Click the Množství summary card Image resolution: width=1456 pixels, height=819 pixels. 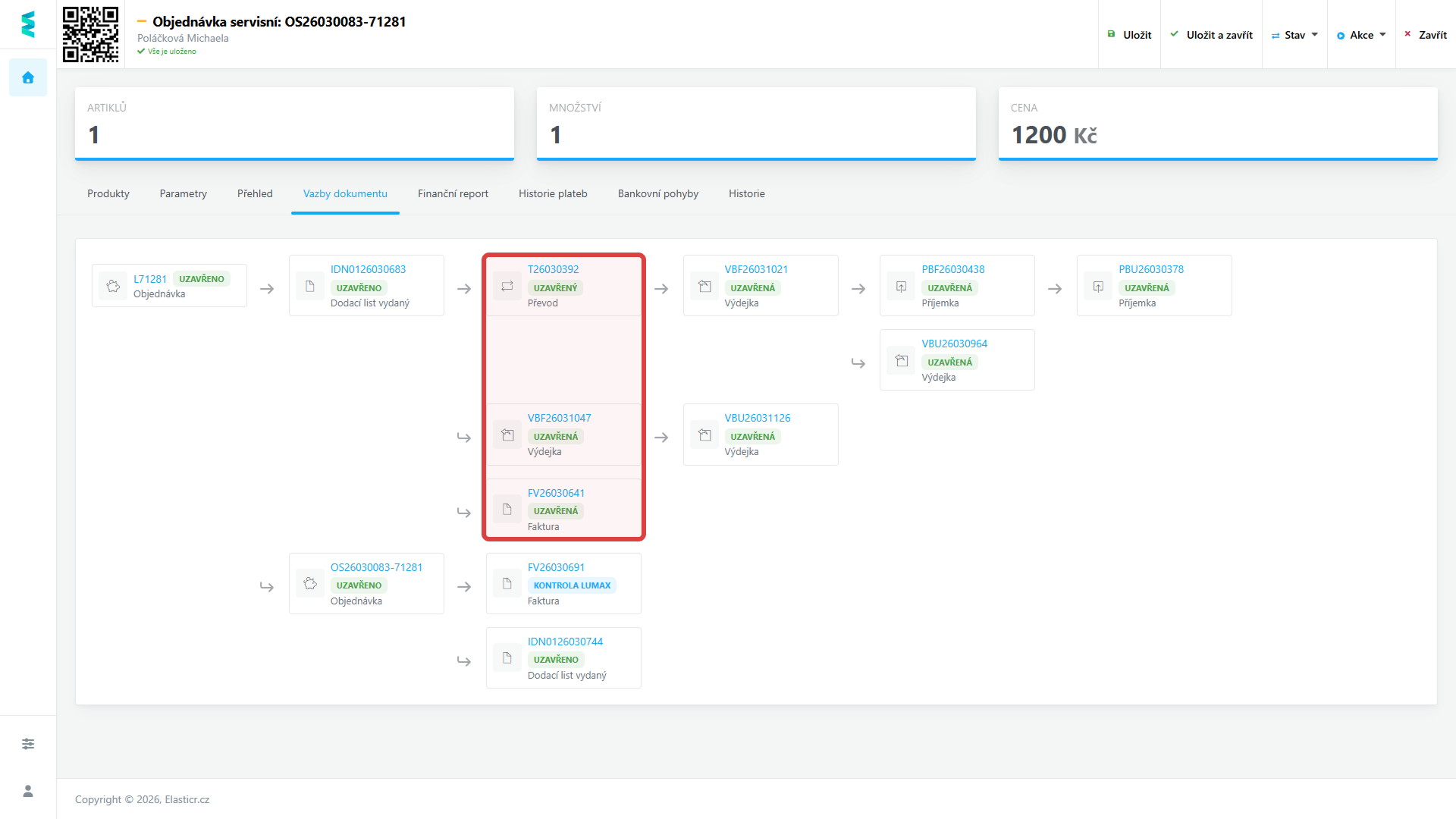point(756,124)
